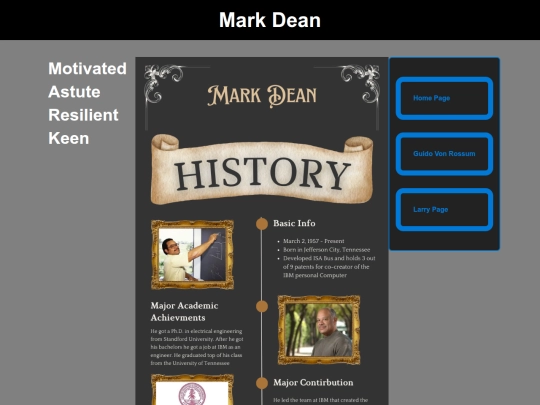Visit the Larry Page link
This screenshot has width=540, height=405.
pyautogui.click(x=444, y=209)
